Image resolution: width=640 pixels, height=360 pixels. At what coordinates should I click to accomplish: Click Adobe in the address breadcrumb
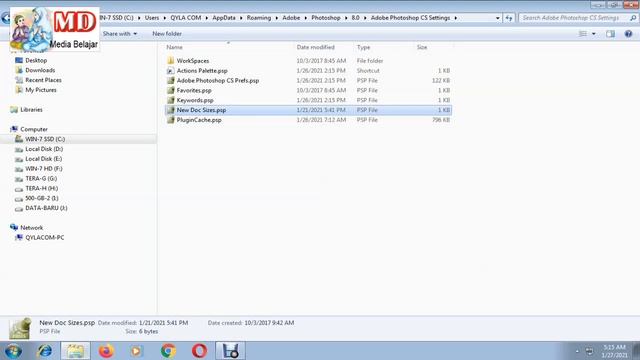(291, 18)
